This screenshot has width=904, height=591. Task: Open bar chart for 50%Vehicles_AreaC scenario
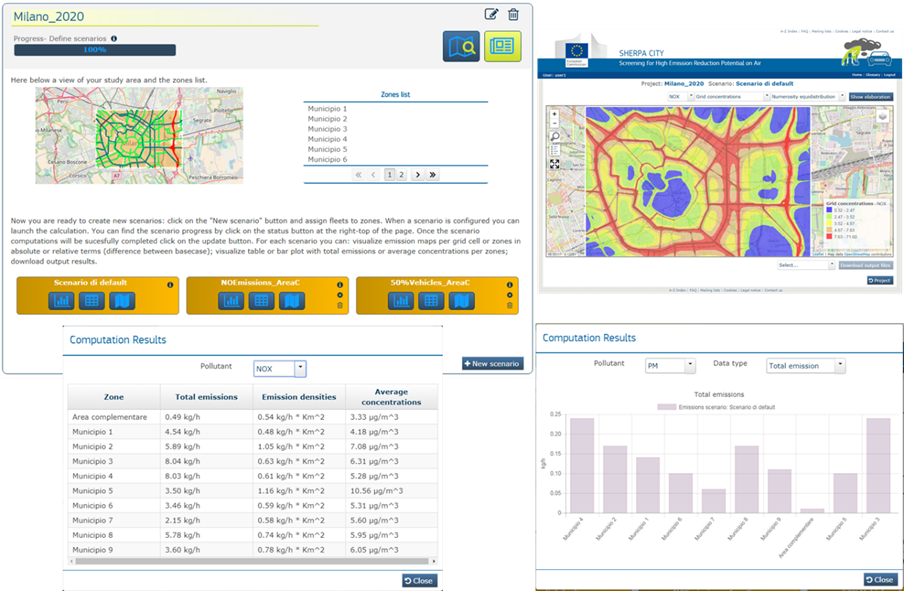[x=401, y=300]
